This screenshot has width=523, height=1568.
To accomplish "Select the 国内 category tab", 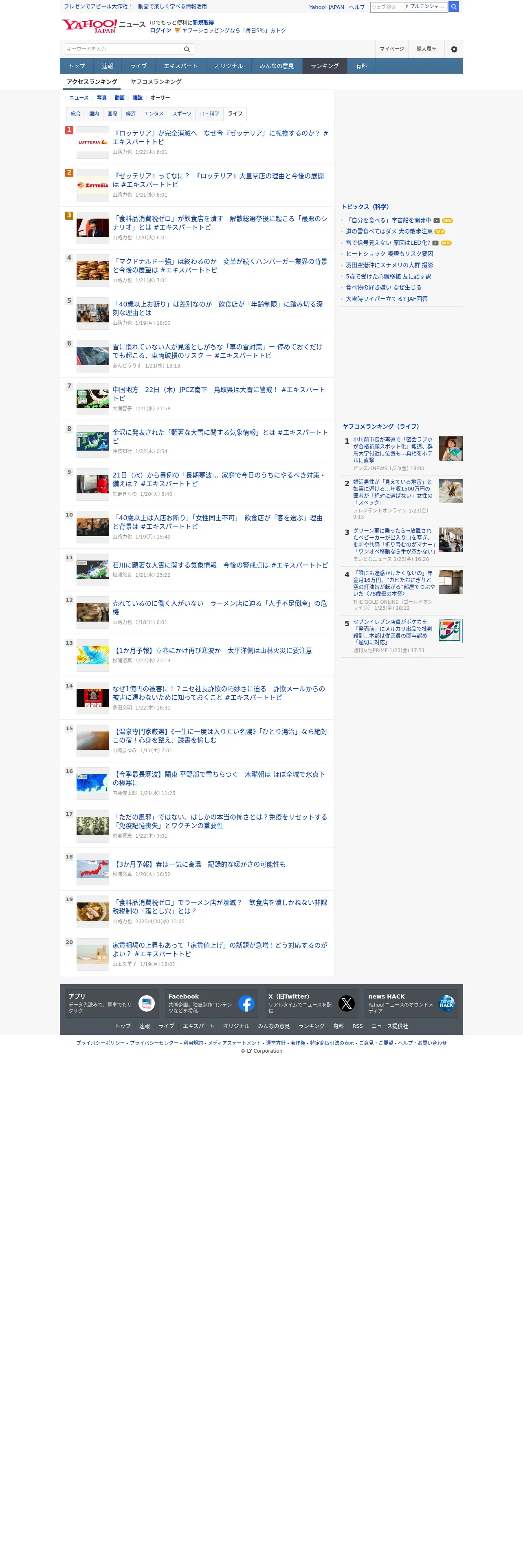I will click(94, 114).
